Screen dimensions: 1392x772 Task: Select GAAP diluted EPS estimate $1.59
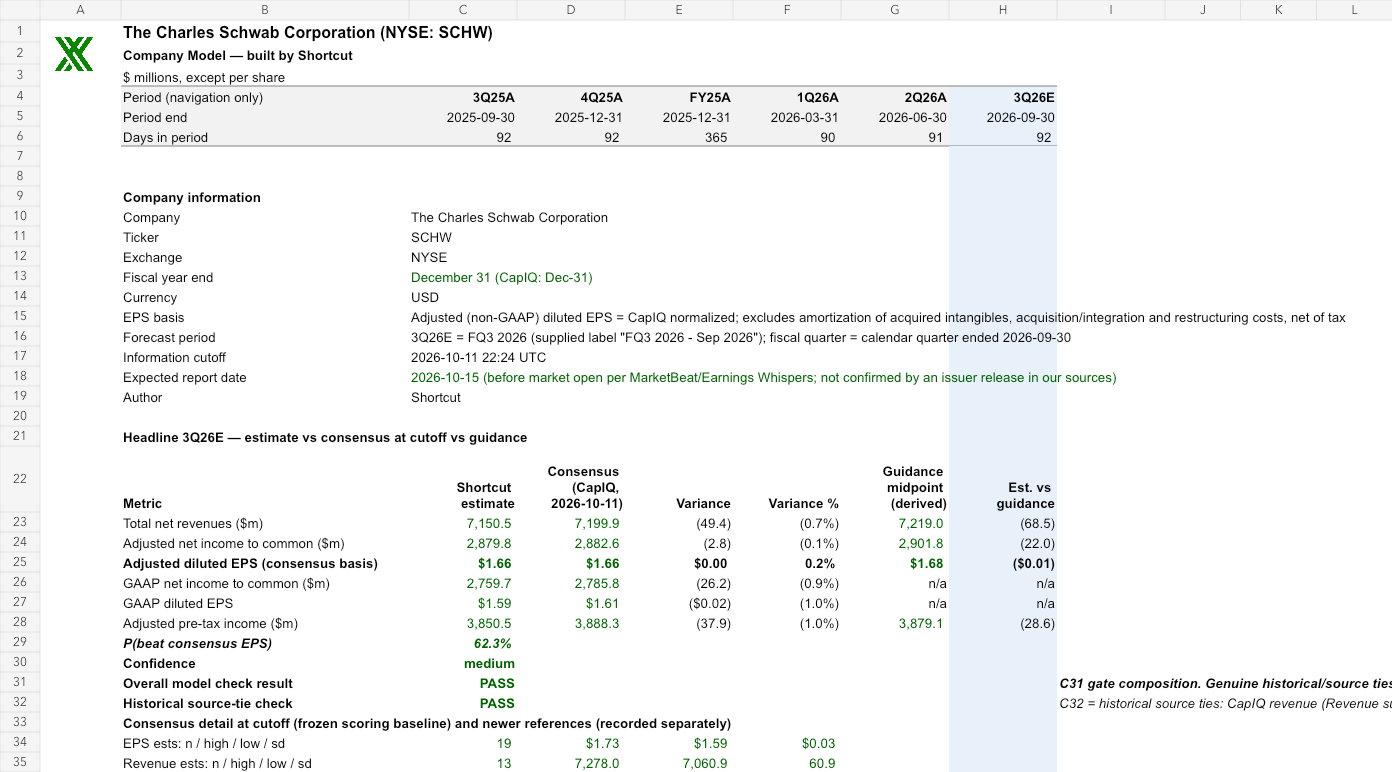pos(495,603)
